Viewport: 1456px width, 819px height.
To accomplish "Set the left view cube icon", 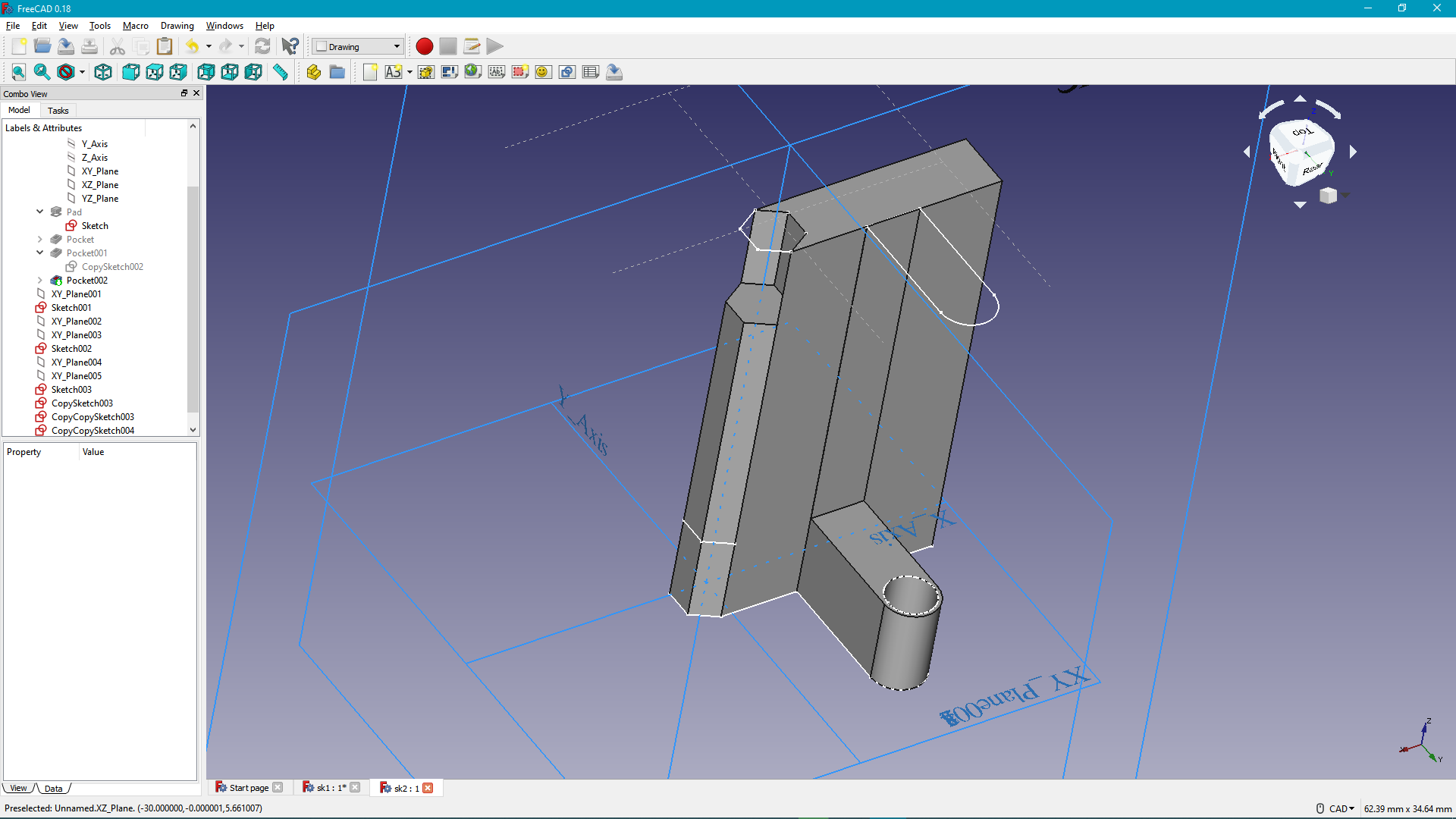I will [253, 72].
